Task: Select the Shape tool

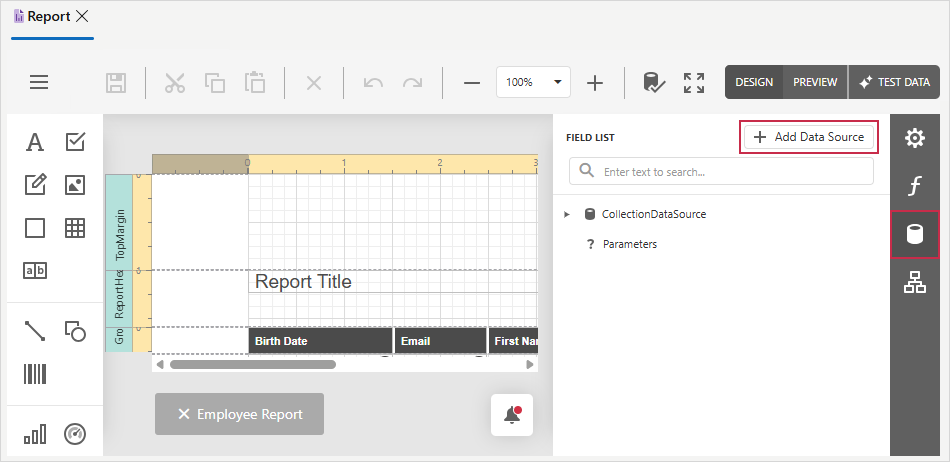Action: [75, 331]
